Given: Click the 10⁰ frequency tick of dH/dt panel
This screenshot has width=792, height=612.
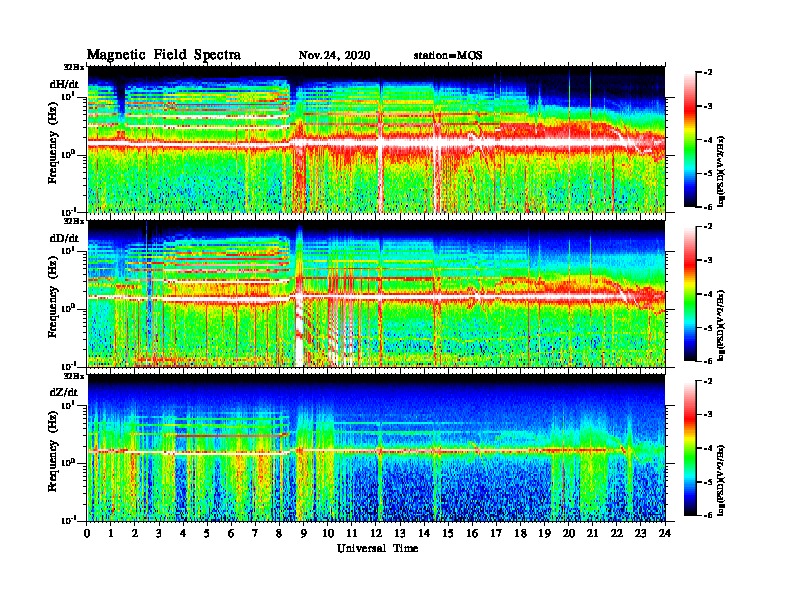Looking at the screenshot, I should tap(69, 155).
